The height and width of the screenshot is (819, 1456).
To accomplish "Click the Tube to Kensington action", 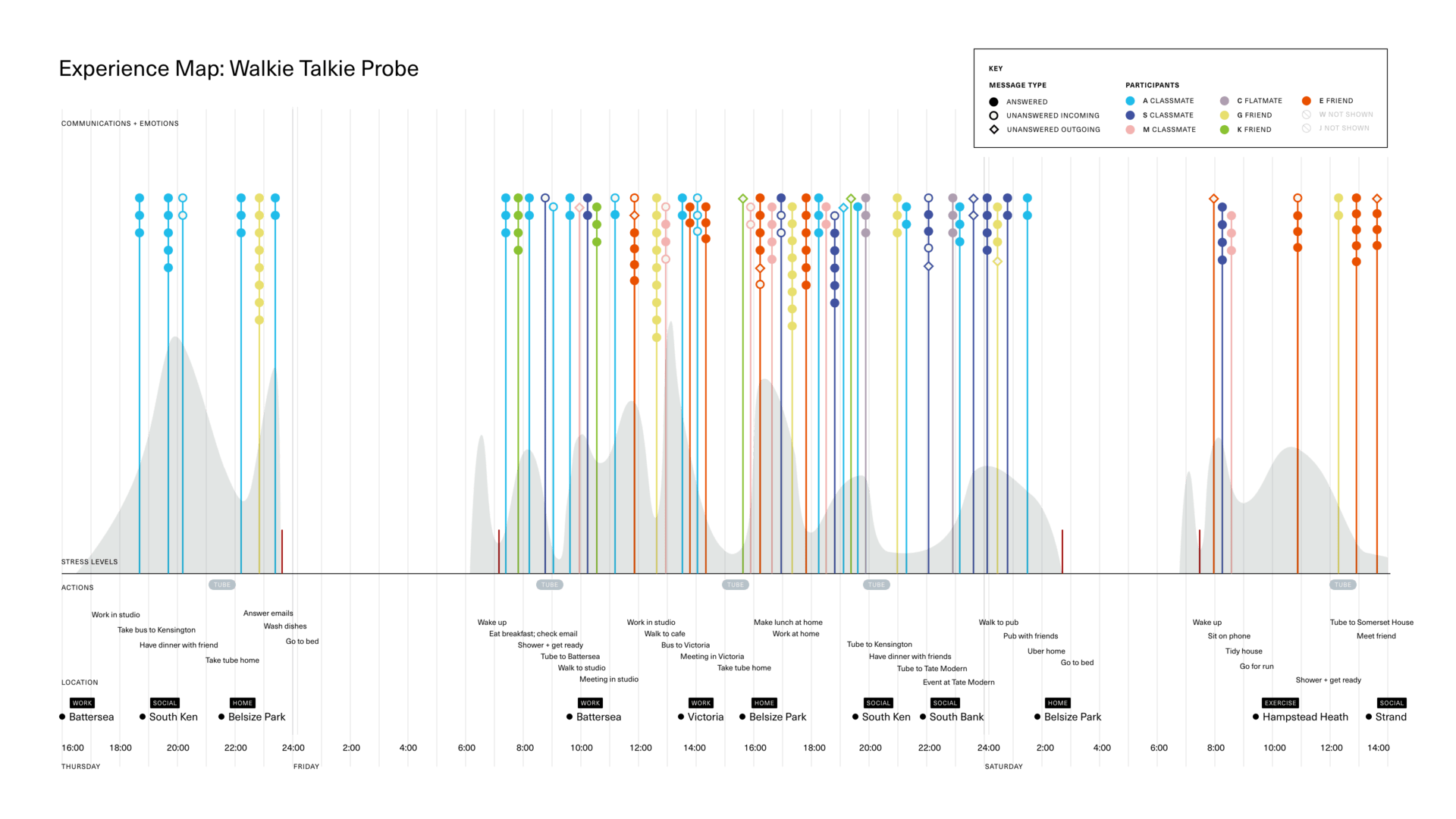I will (x=880, y=645).
